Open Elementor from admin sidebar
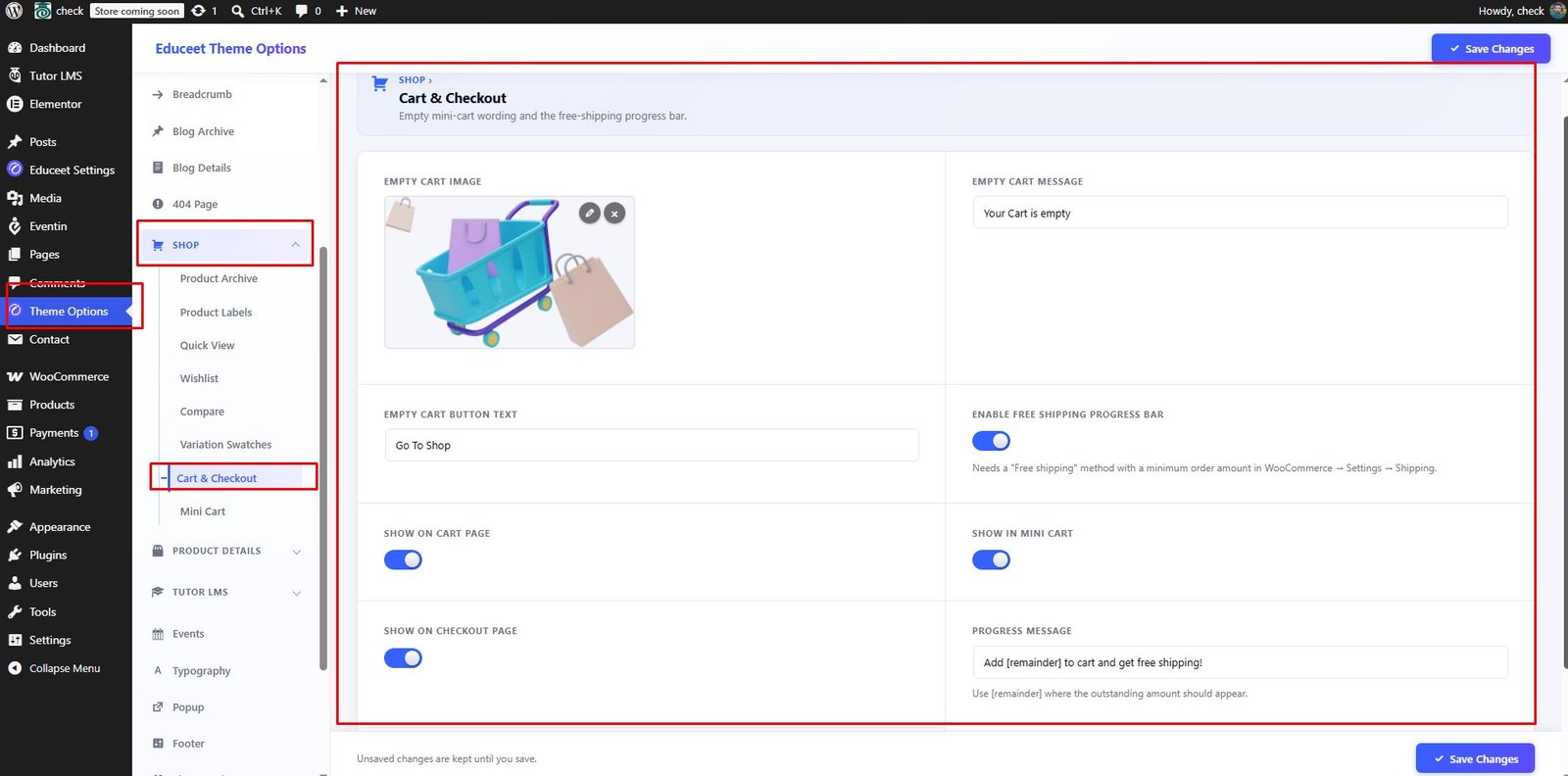This screenshot has width=1568, height=776. pos(55,104)
